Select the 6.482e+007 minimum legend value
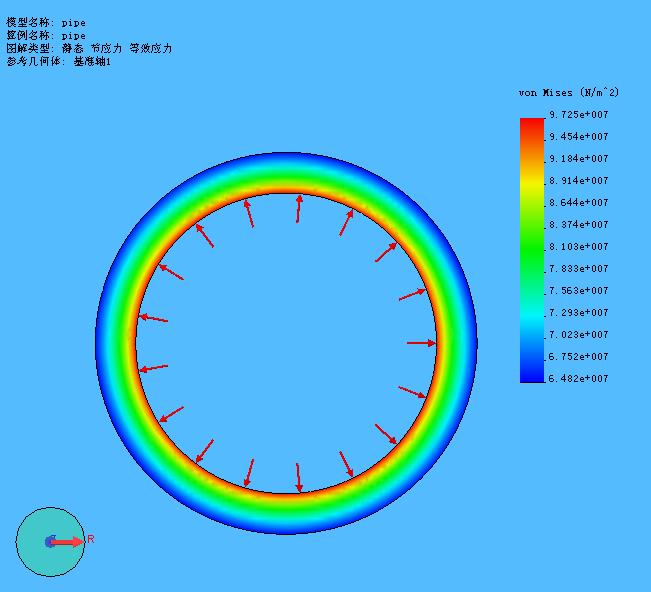The image size is (651, 592). [579, 379]
